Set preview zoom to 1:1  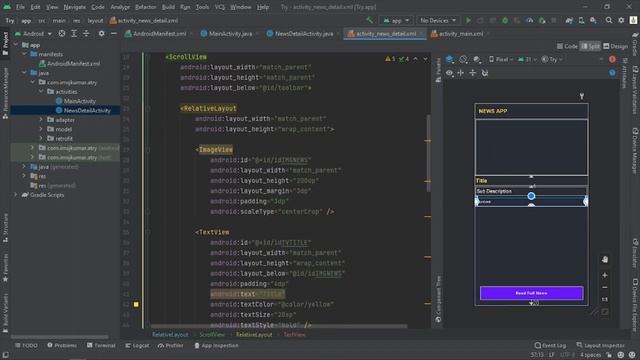point(604,299)
